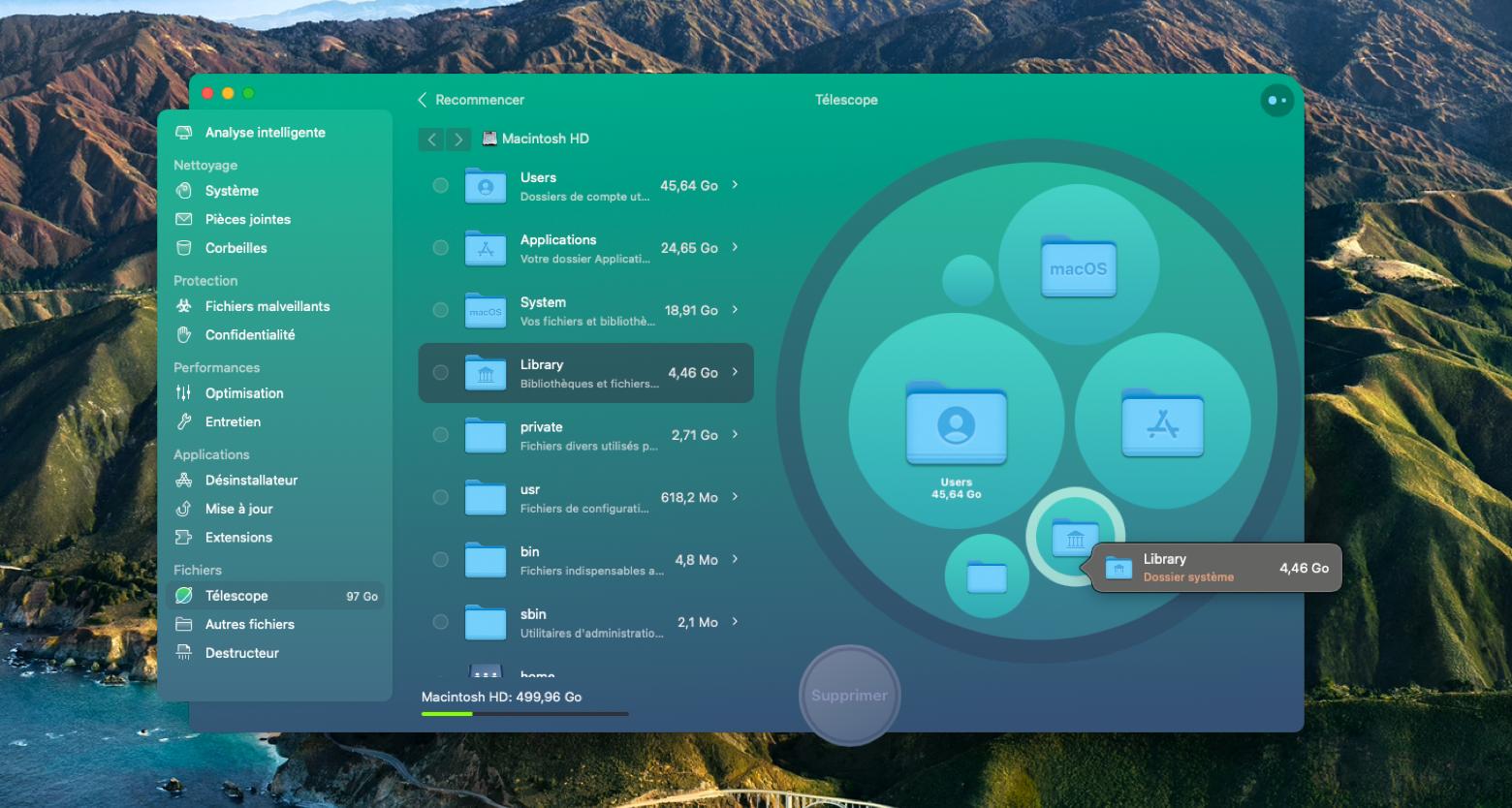
Task: Click the Library tooltip card
Action: [1217, 568]
